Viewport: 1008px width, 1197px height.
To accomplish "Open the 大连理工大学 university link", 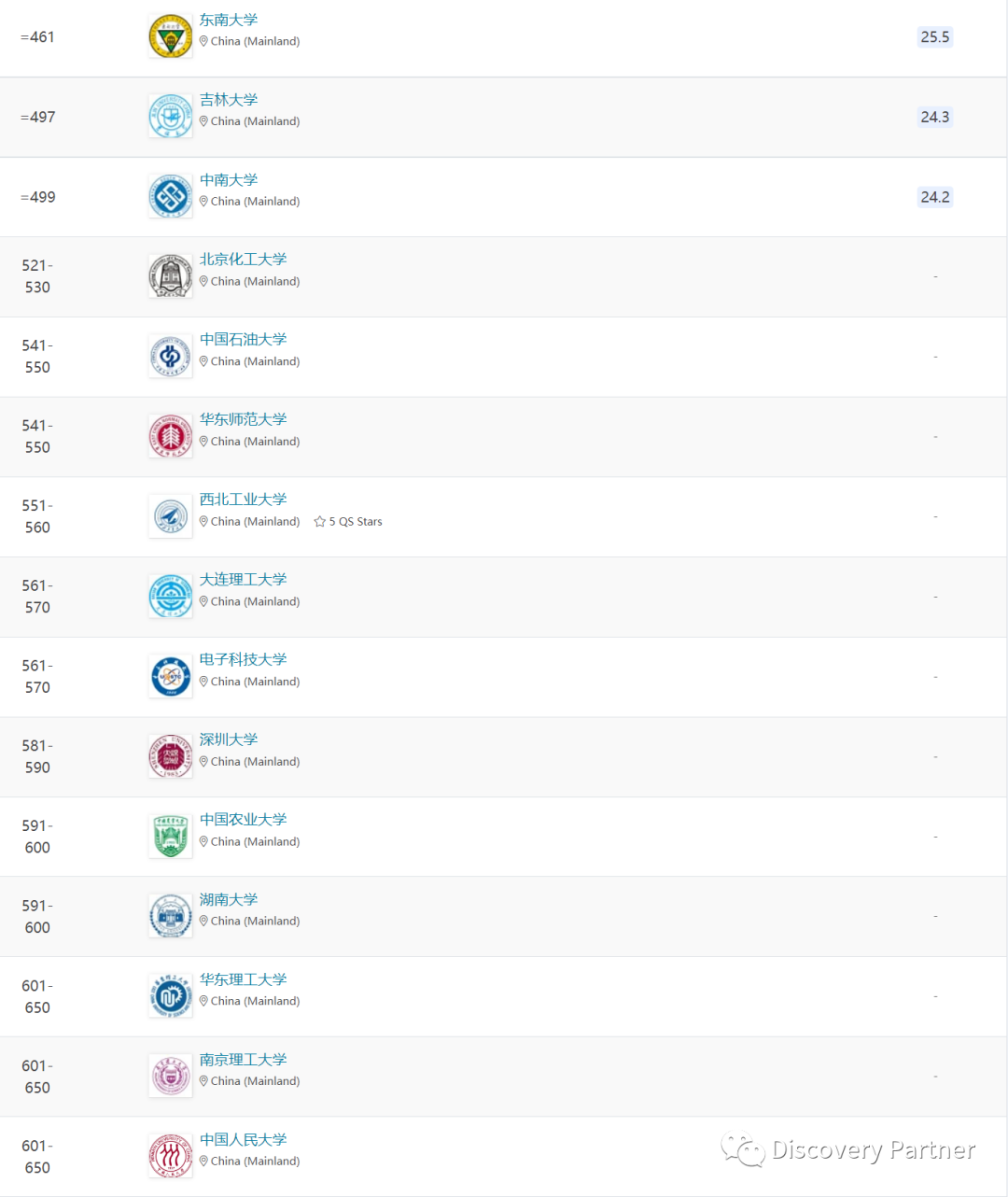I will coord(244,580).
